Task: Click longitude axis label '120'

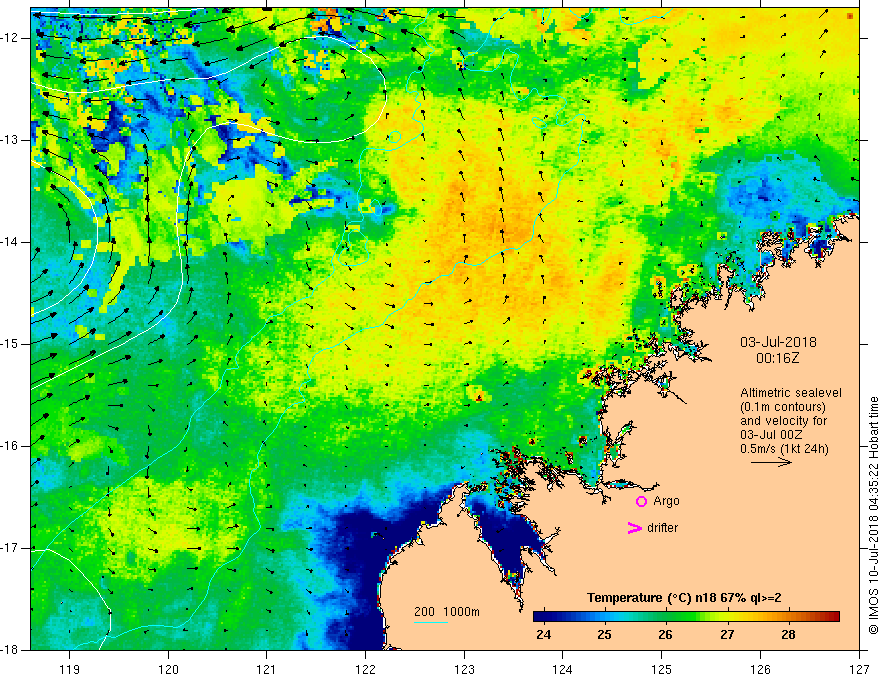Action: (x=168, y=669)
